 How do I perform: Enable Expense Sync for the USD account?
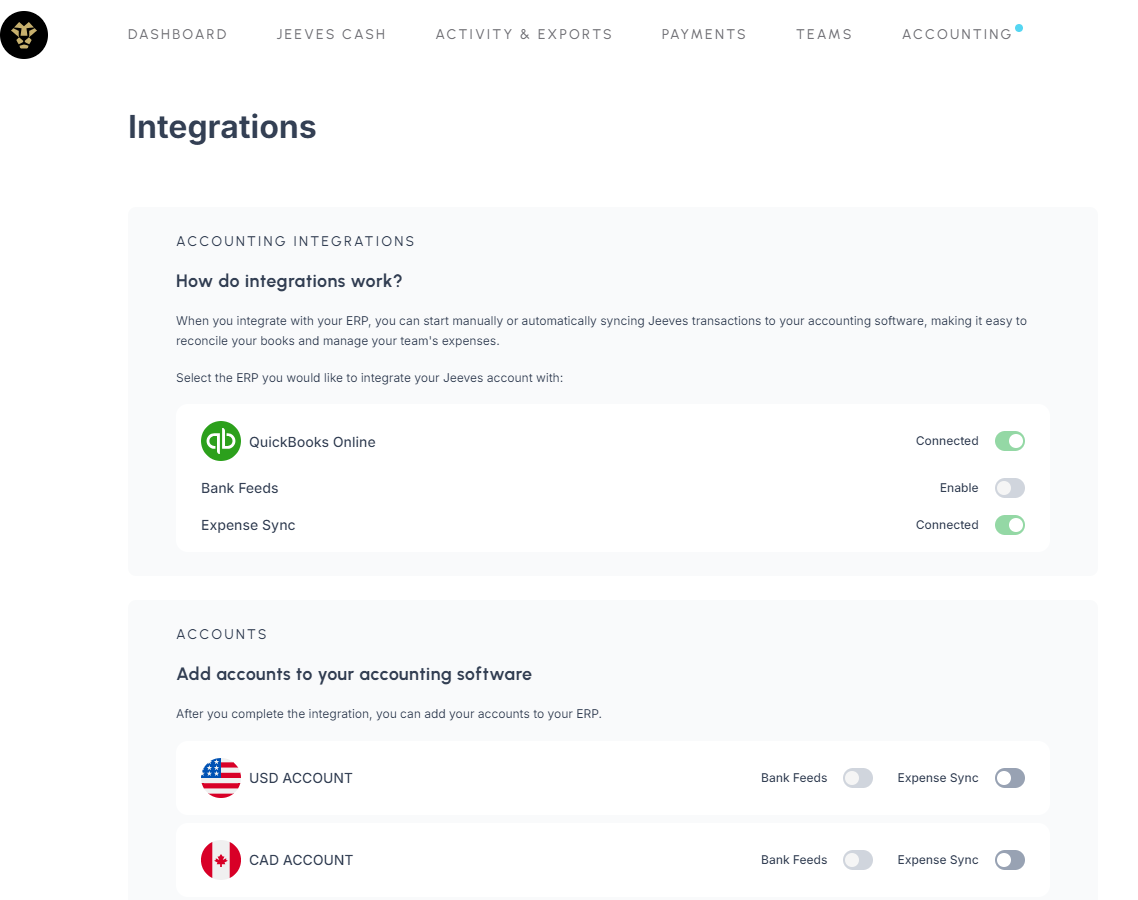1009,777
